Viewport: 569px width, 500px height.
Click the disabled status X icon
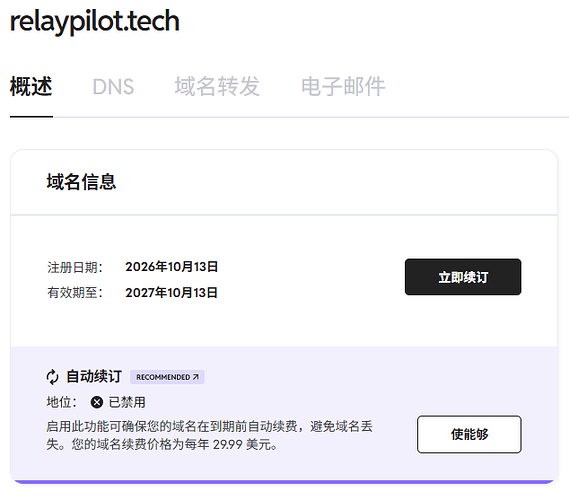(97, 402)
